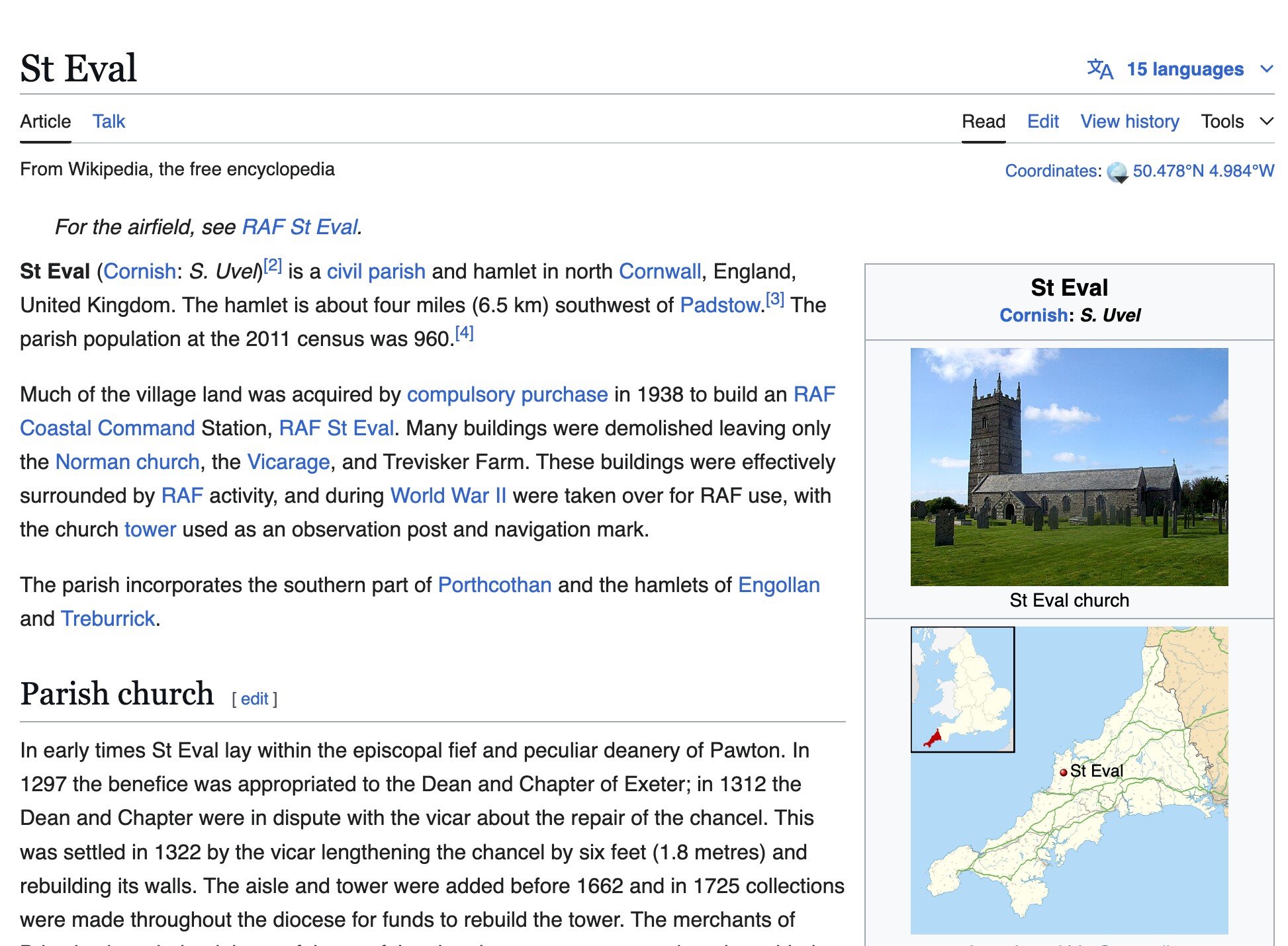Screen dimensions: 1288x946
Task: Select the Read tab
Action: pos(984,122)
